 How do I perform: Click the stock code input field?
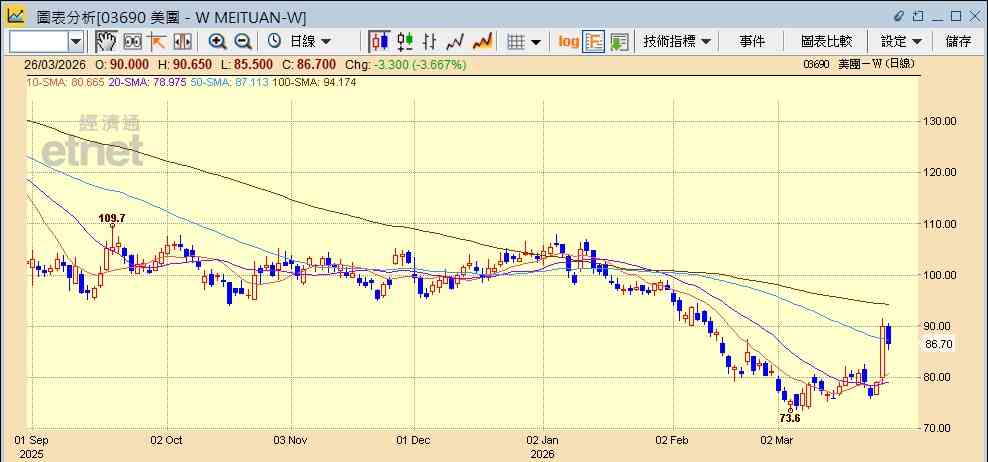point(37,42)
